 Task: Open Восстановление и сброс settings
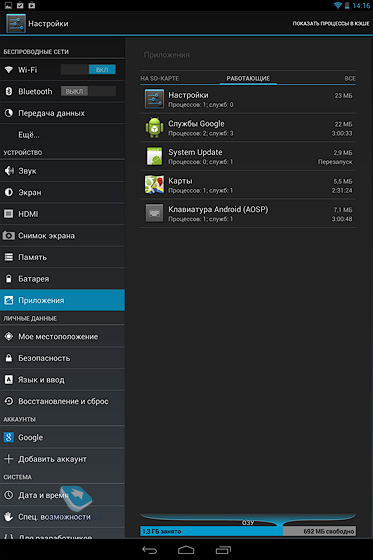tap(63, 401)
